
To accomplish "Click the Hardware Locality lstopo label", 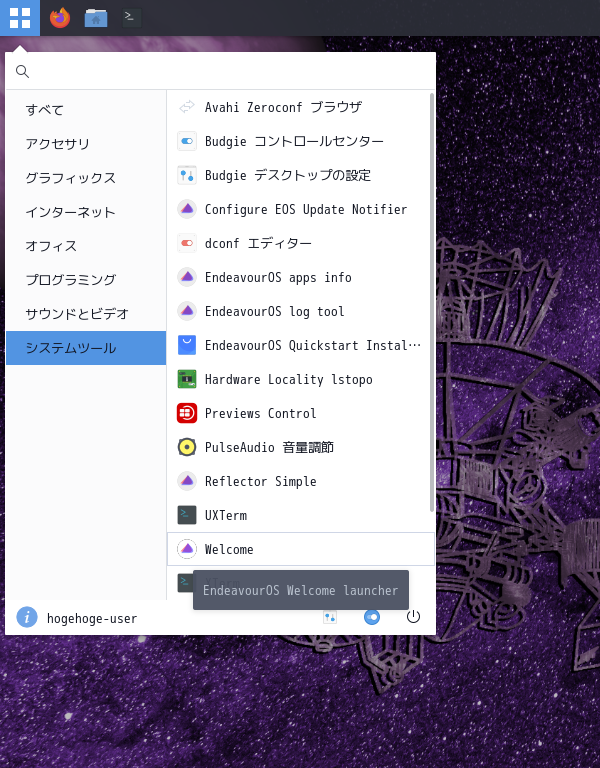I will point(288,380).
